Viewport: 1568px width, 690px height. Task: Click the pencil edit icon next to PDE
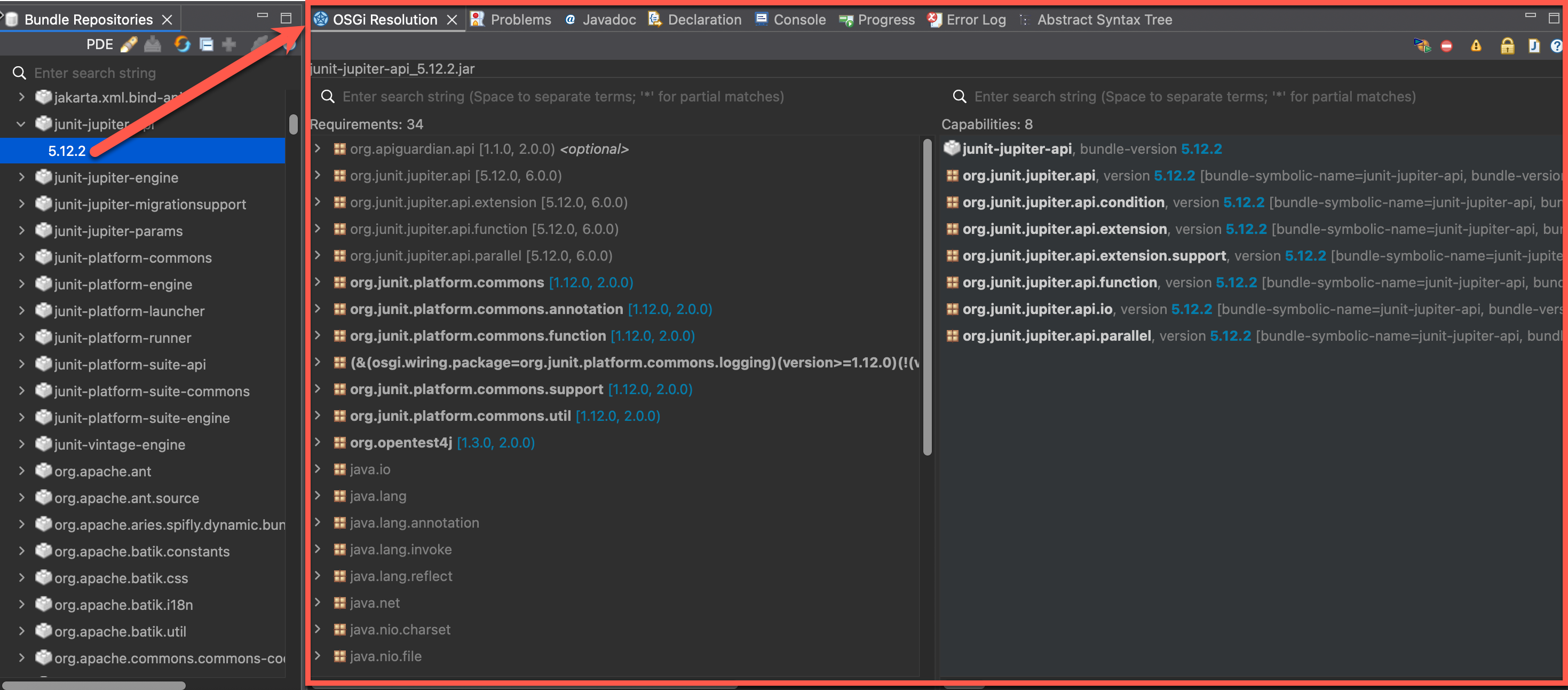point(130,44)
